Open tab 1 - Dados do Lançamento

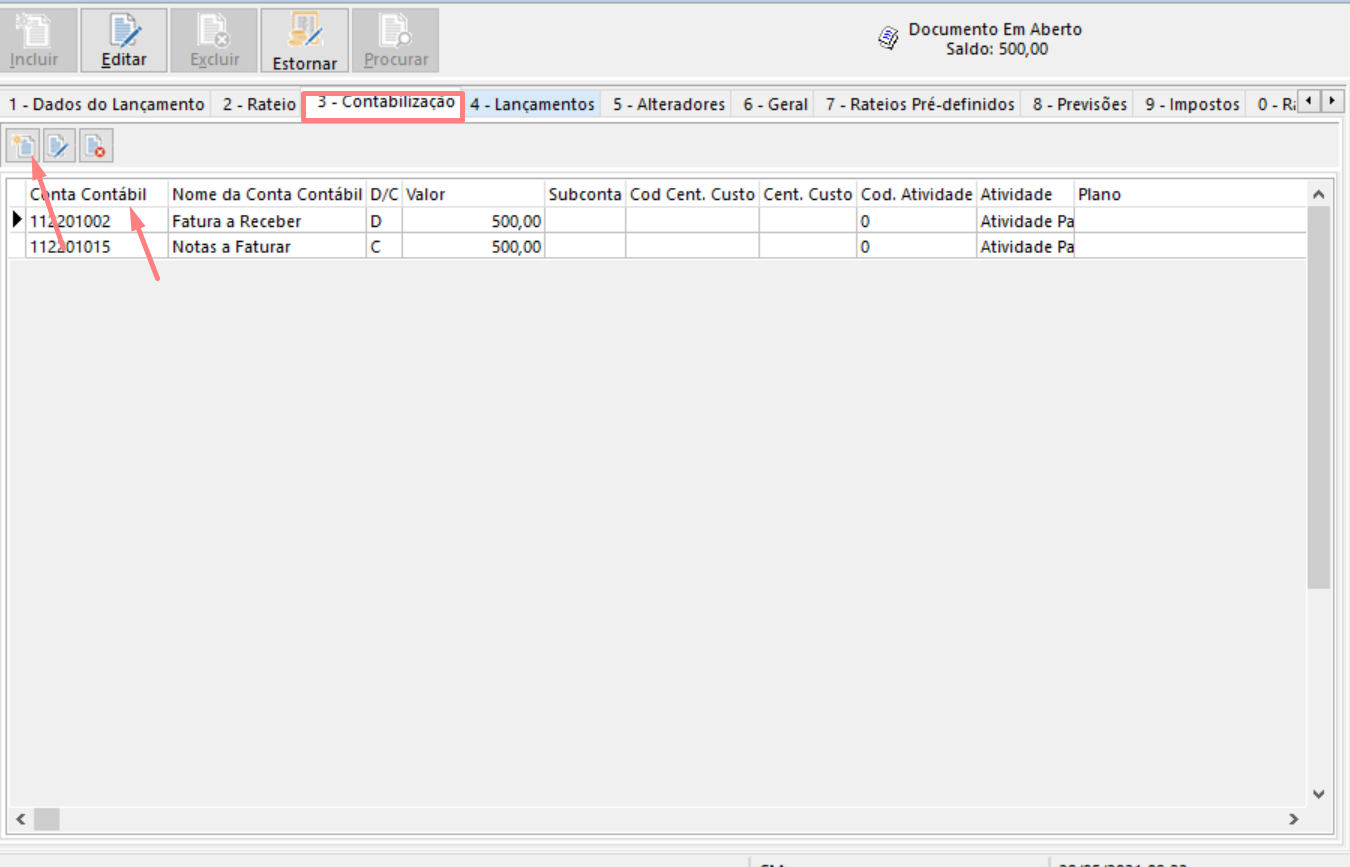click(x=106, y=104)
